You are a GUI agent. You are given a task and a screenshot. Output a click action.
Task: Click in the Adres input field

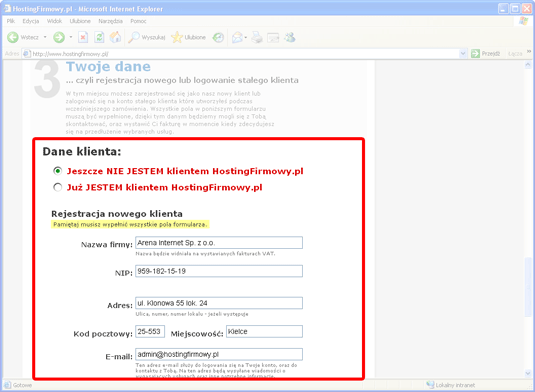point(219,303)
